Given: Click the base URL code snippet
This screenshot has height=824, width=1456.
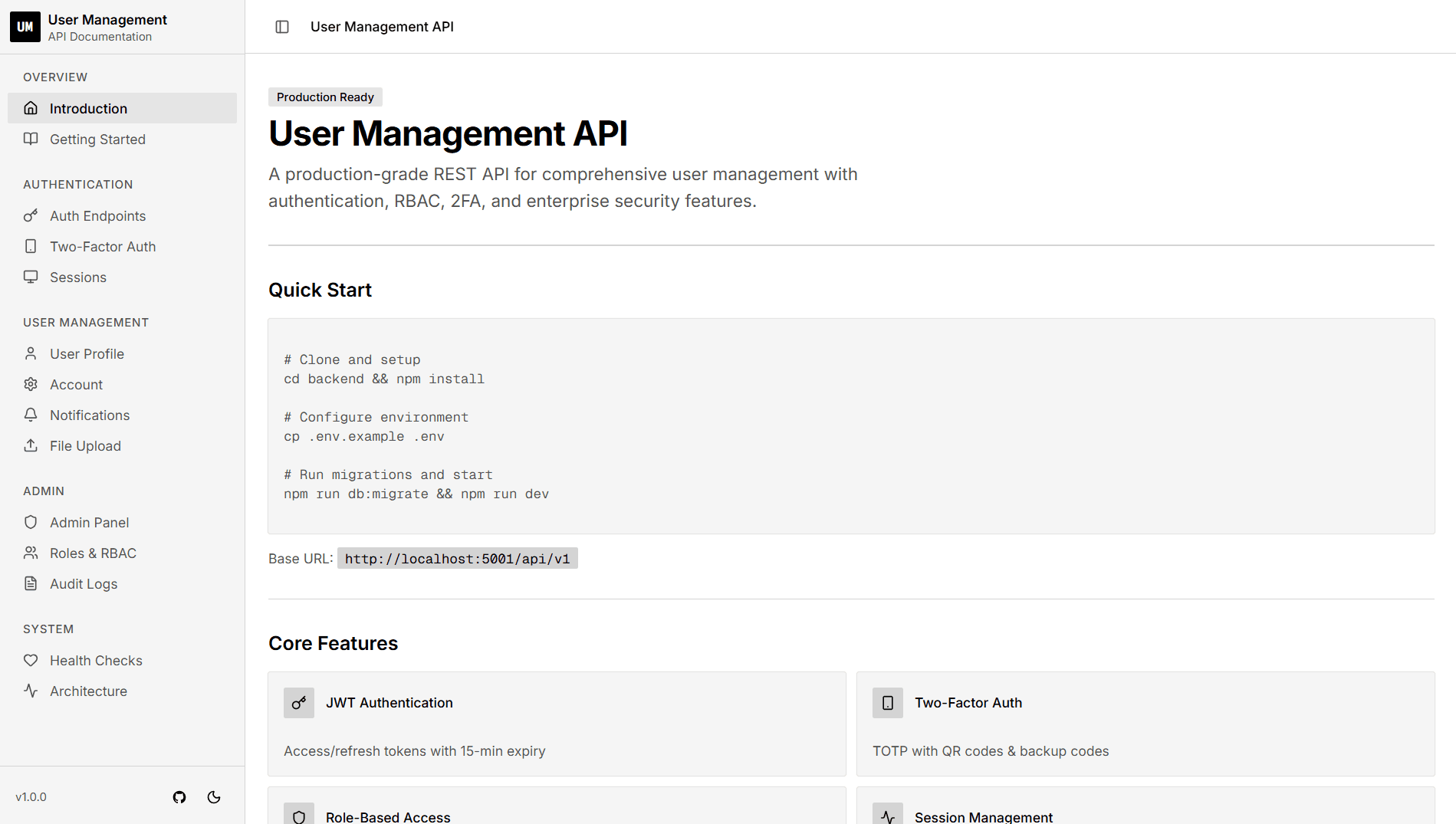Looking at the screenshot, I should tap(457, 558).
